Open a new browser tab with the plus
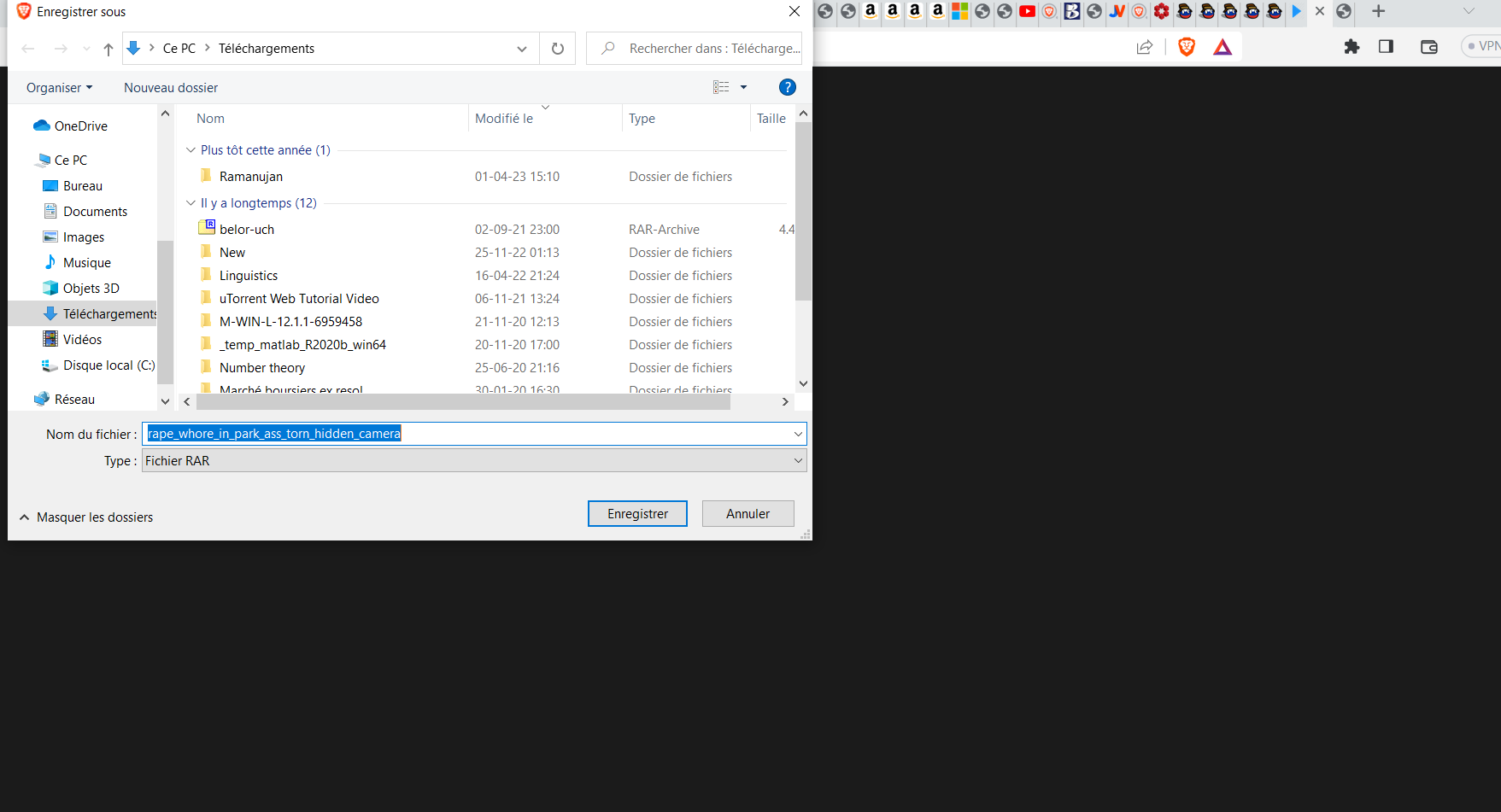The image size is (1501, 812). [x=1378, y=11]
